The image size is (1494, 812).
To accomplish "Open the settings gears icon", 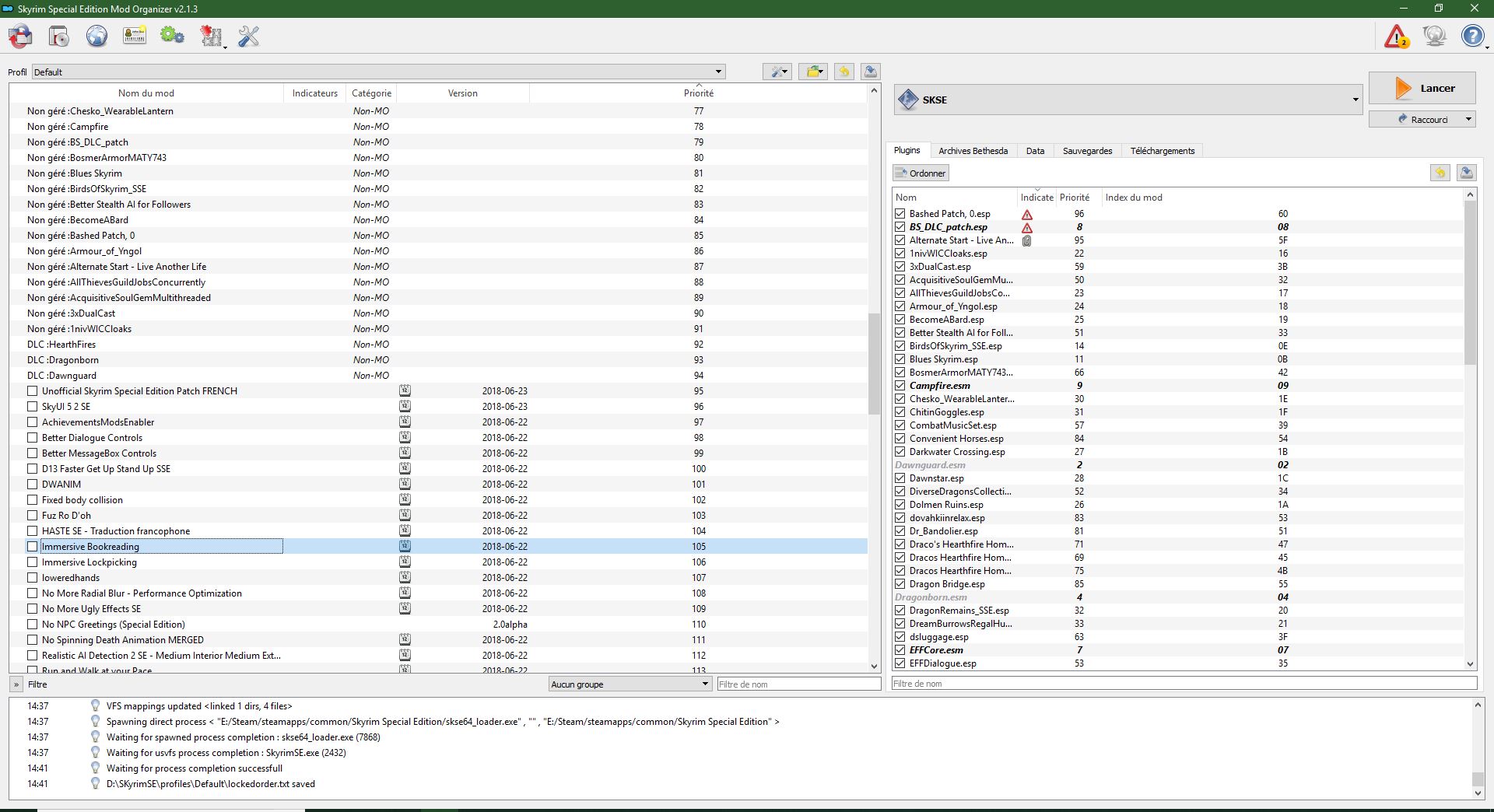I will (x=172, y=36).
